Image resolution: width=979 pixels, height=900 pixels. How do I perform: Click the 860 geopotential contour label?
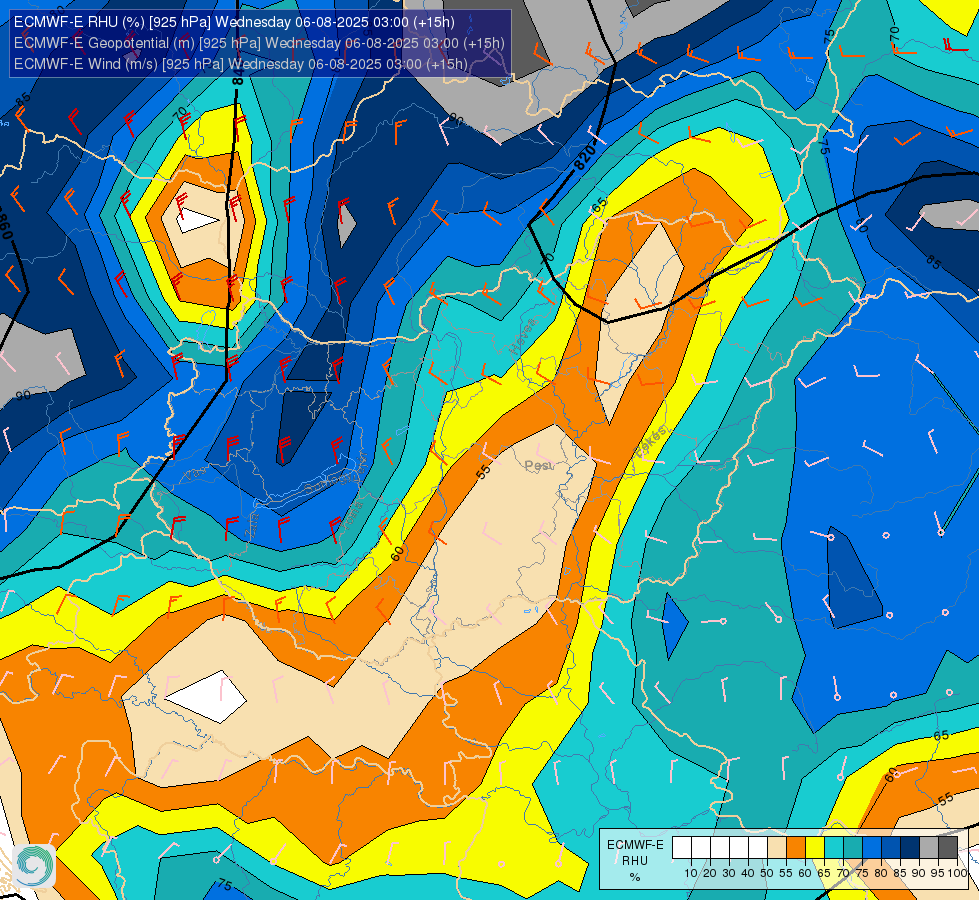[x=5, y=226]
